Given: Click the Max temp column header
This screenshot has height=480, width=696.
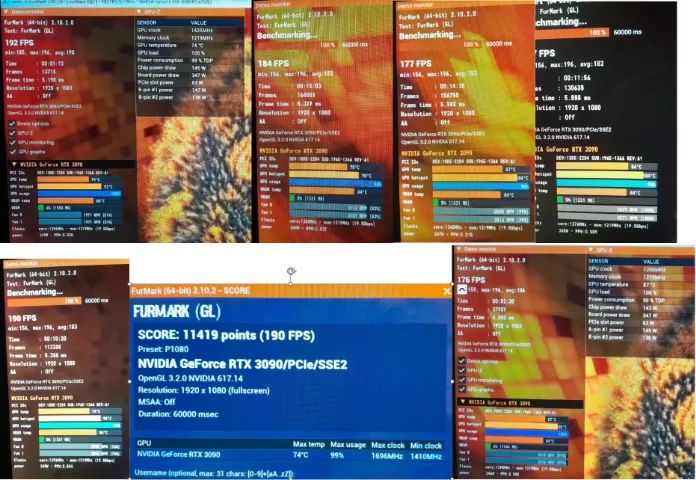Looking at the screenshot, I should [308, 444].
